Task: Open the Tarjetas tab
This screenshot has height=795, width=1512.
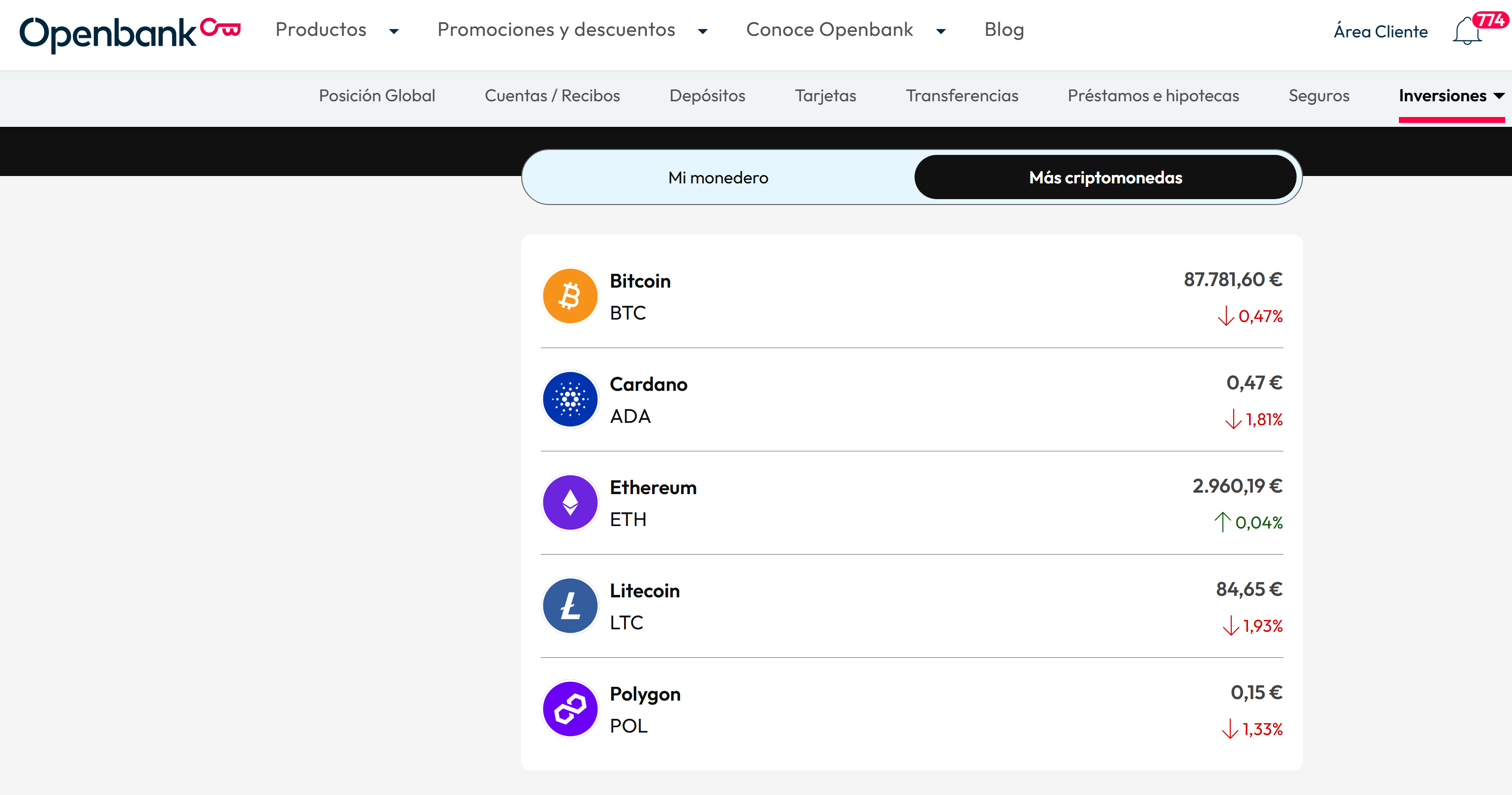Action: 825,96
